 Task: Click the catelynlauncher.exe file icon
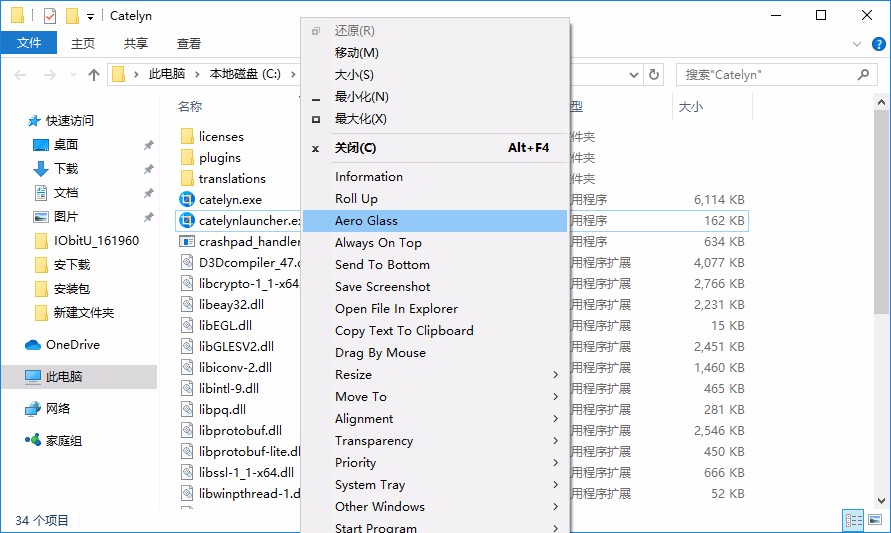coord(187,220)
